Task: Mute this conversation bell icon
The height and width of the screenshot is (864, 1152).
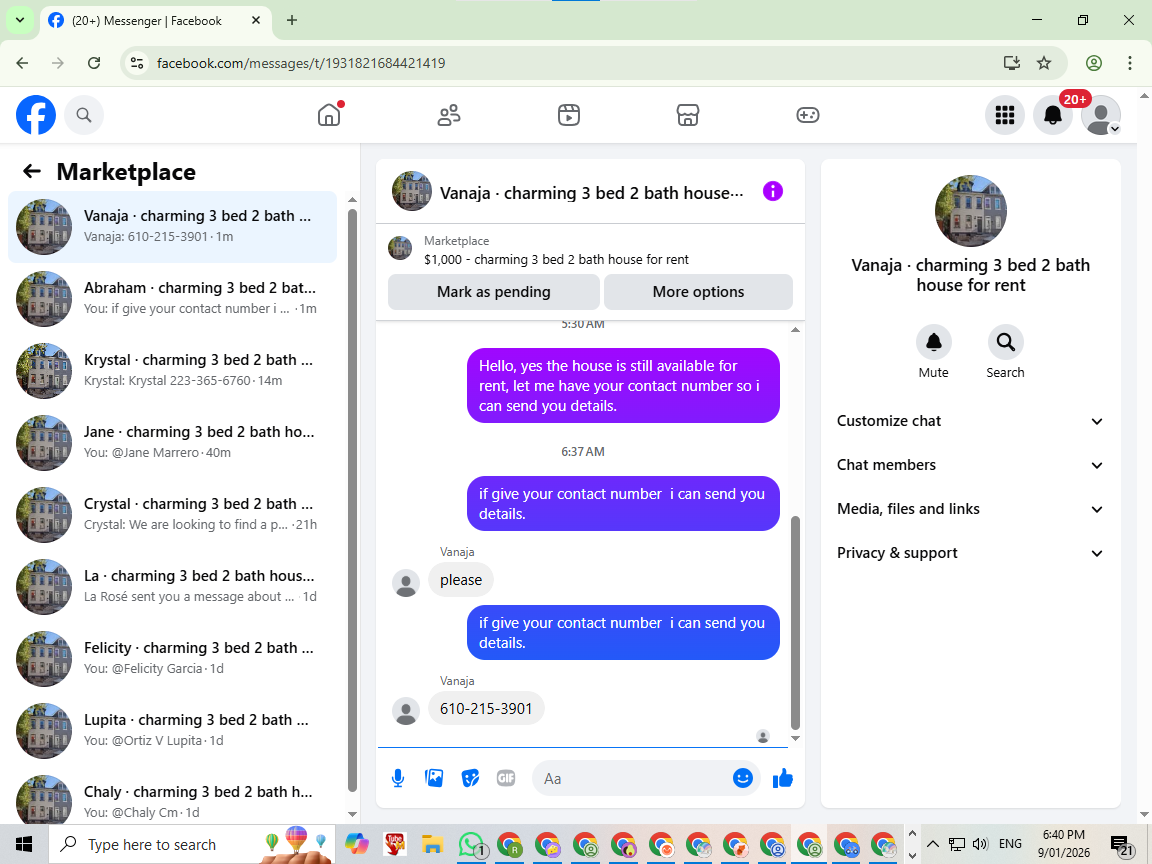Action: pos(934,342)
